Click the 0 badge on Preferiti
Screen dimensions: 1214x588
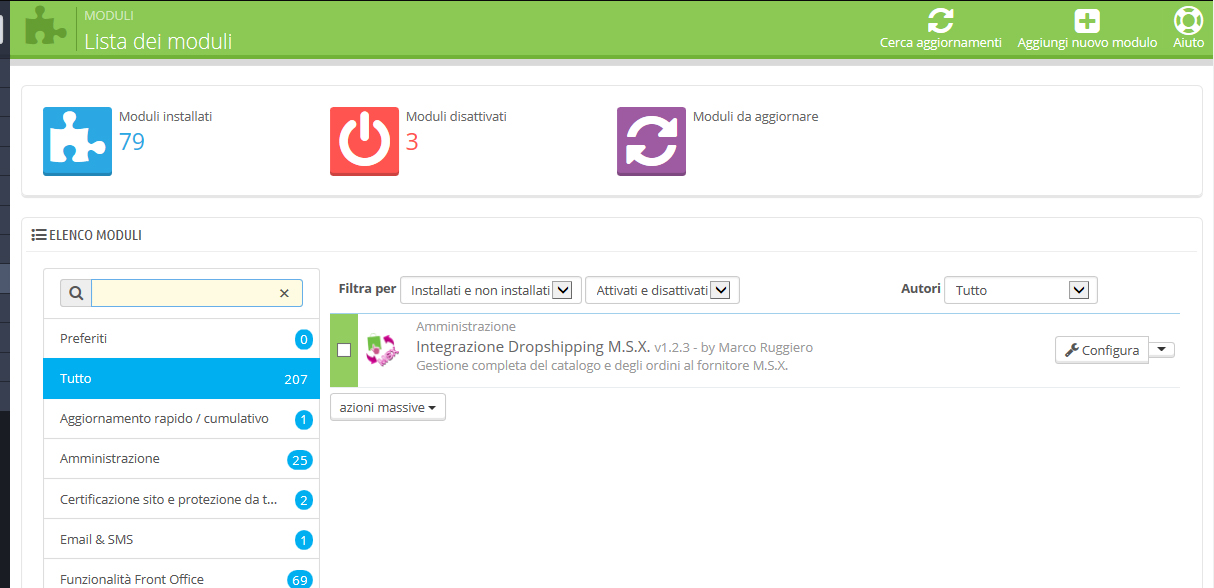click(x=304, y=339)
